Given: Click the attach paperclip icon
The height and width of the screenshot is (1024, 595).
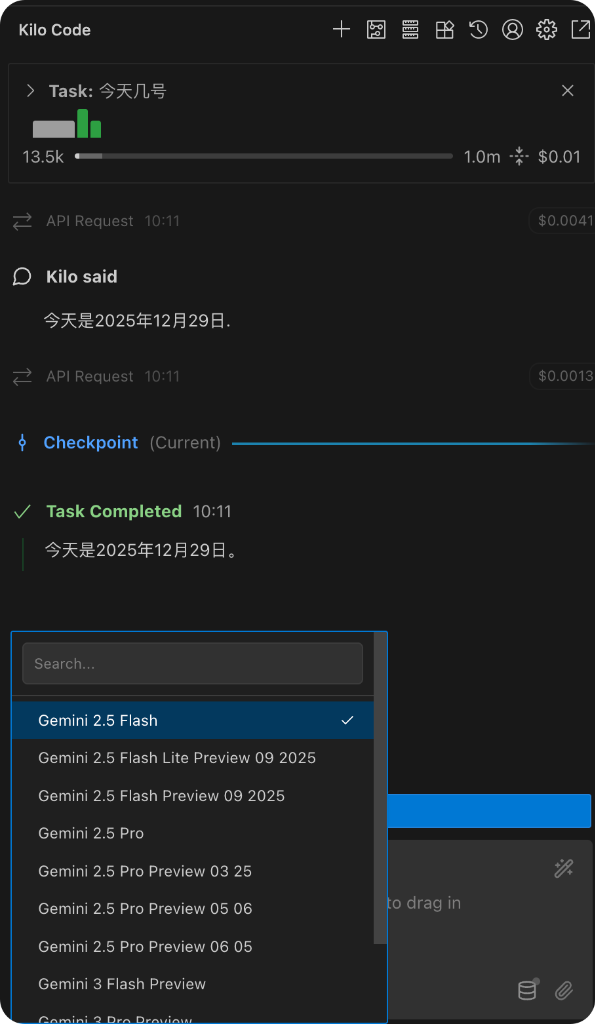Looking at the screenshot, I should pyautogui.click(x=564, y=991).
